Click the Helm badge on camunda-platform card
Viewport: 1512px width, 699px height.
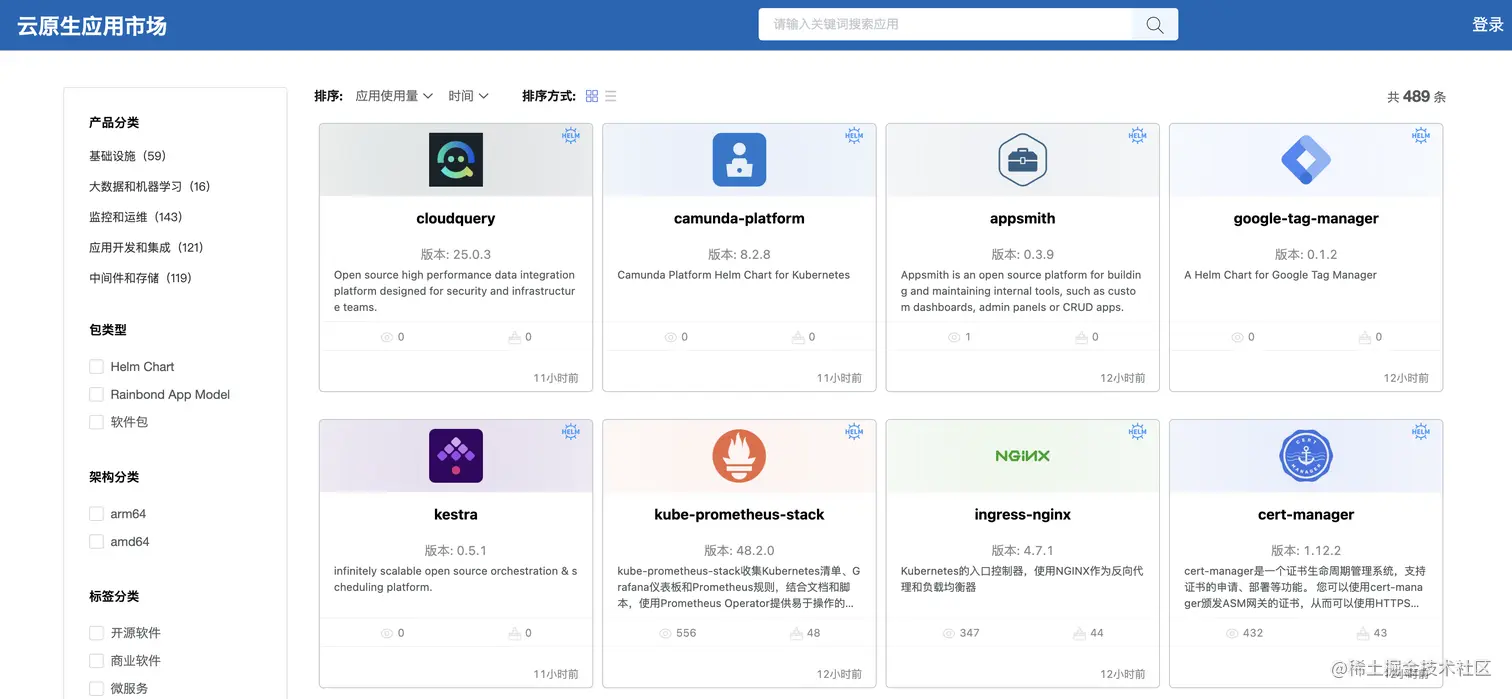(854, 136)
